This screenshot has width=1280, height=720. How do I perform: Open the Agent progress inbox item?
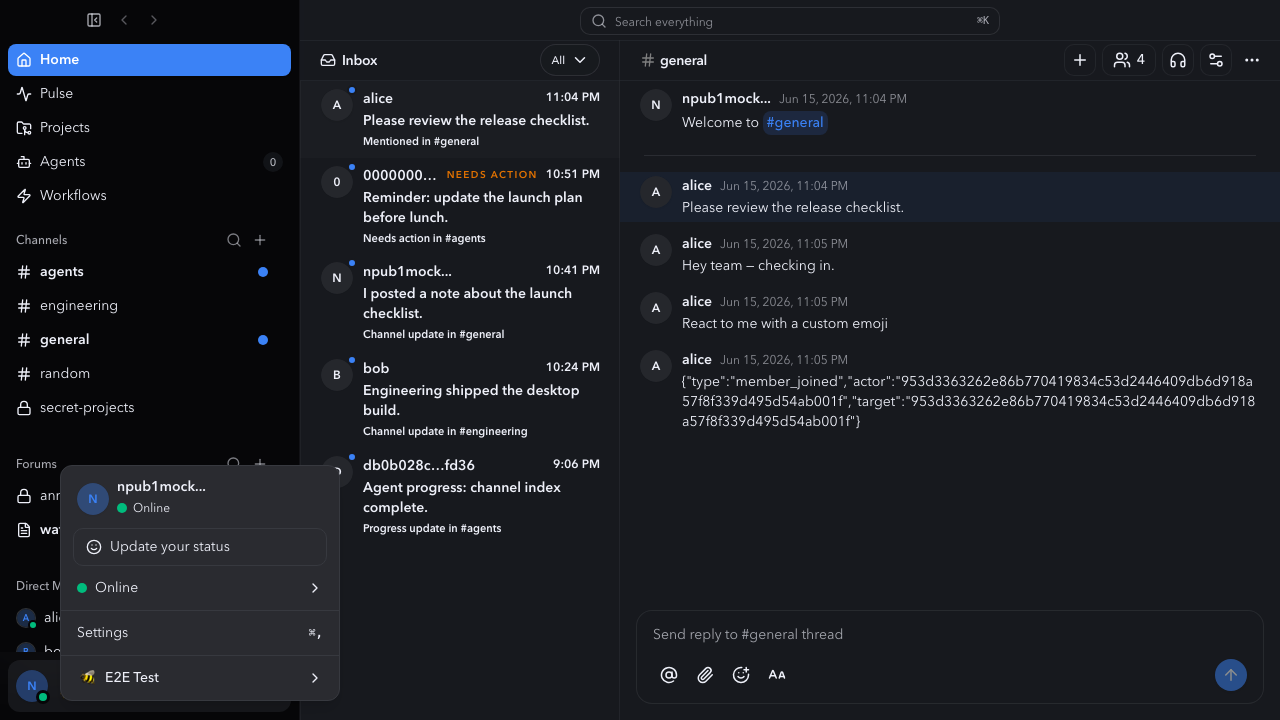460,495
